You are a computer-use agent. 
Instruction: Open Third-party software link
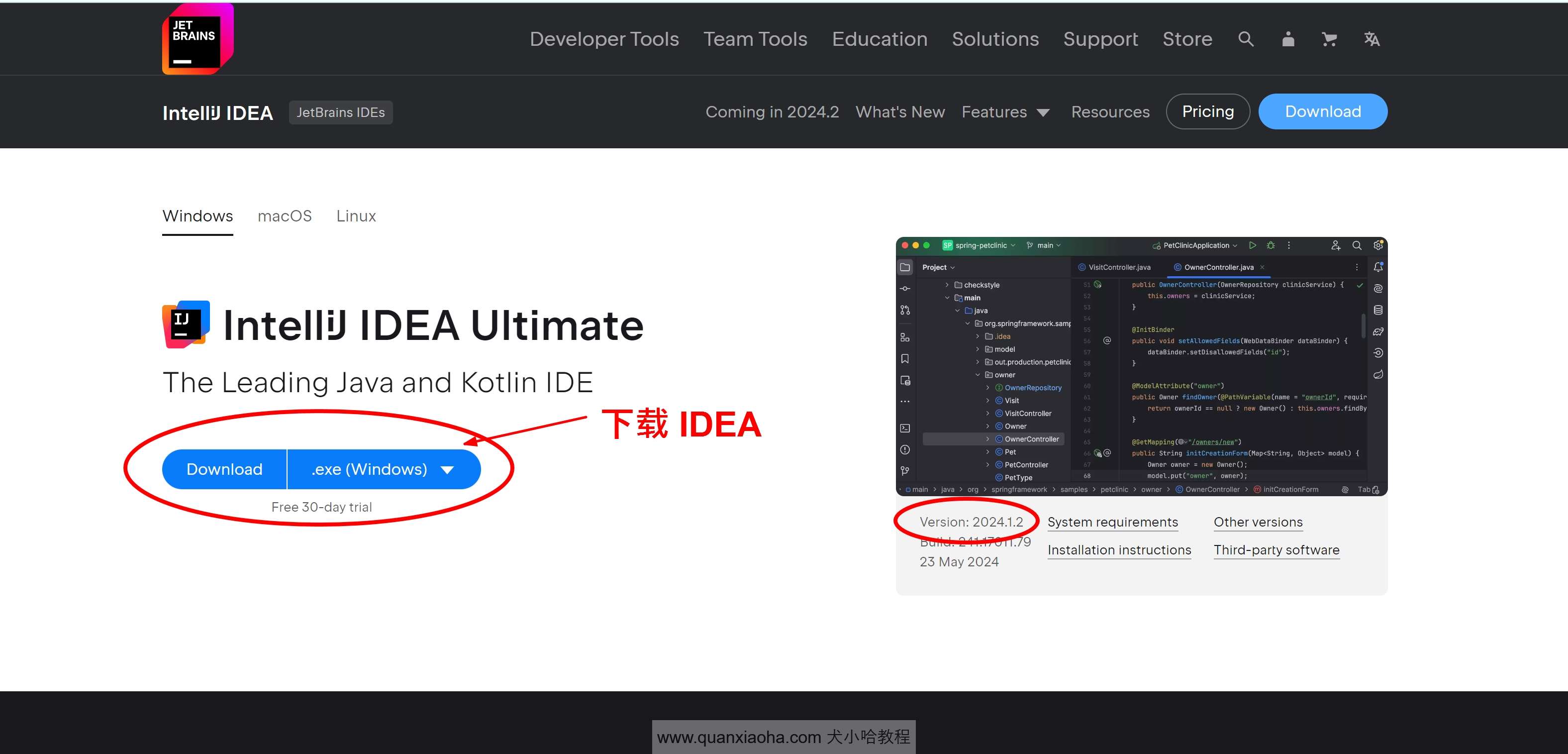[1276, 550]
